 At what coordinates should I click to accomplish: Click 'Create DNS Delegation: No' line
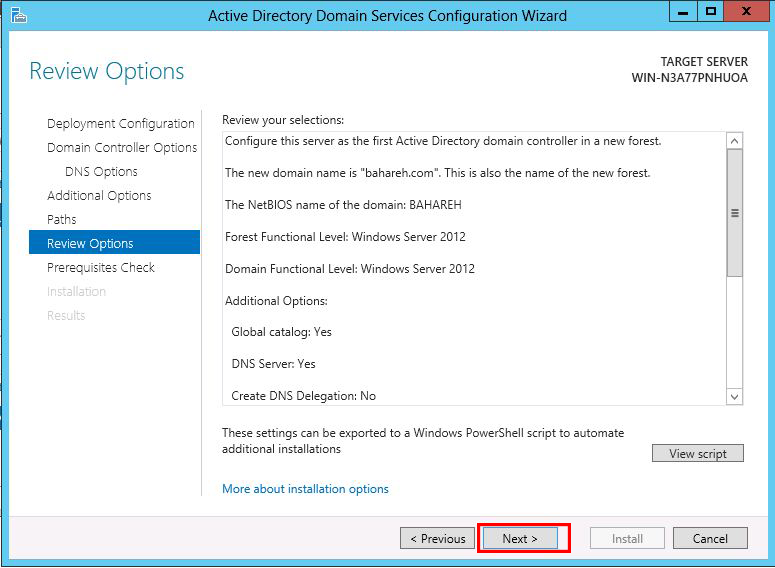(303, 396)
